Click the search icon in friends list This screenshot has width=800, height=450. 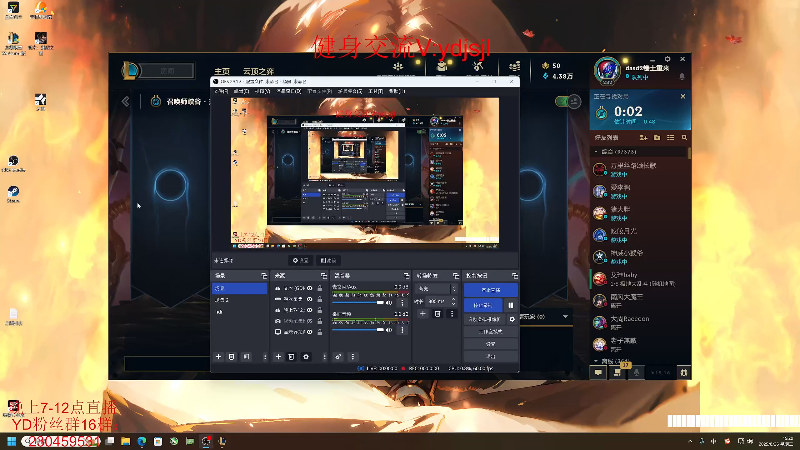pyautogui.click(x=684, y=138)
